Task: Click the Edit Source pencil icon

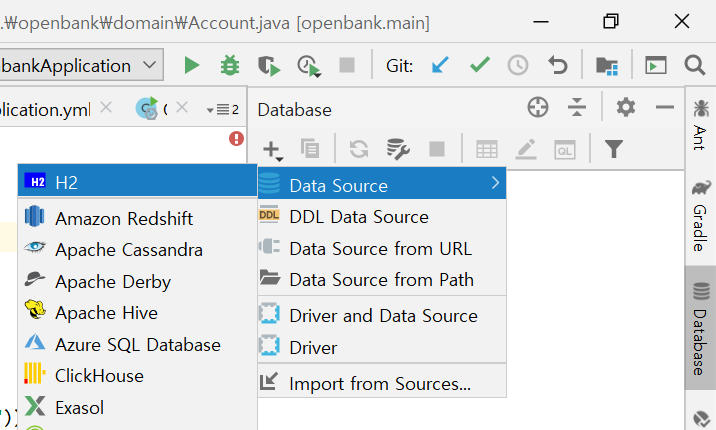Action: [x=526, y=149]
